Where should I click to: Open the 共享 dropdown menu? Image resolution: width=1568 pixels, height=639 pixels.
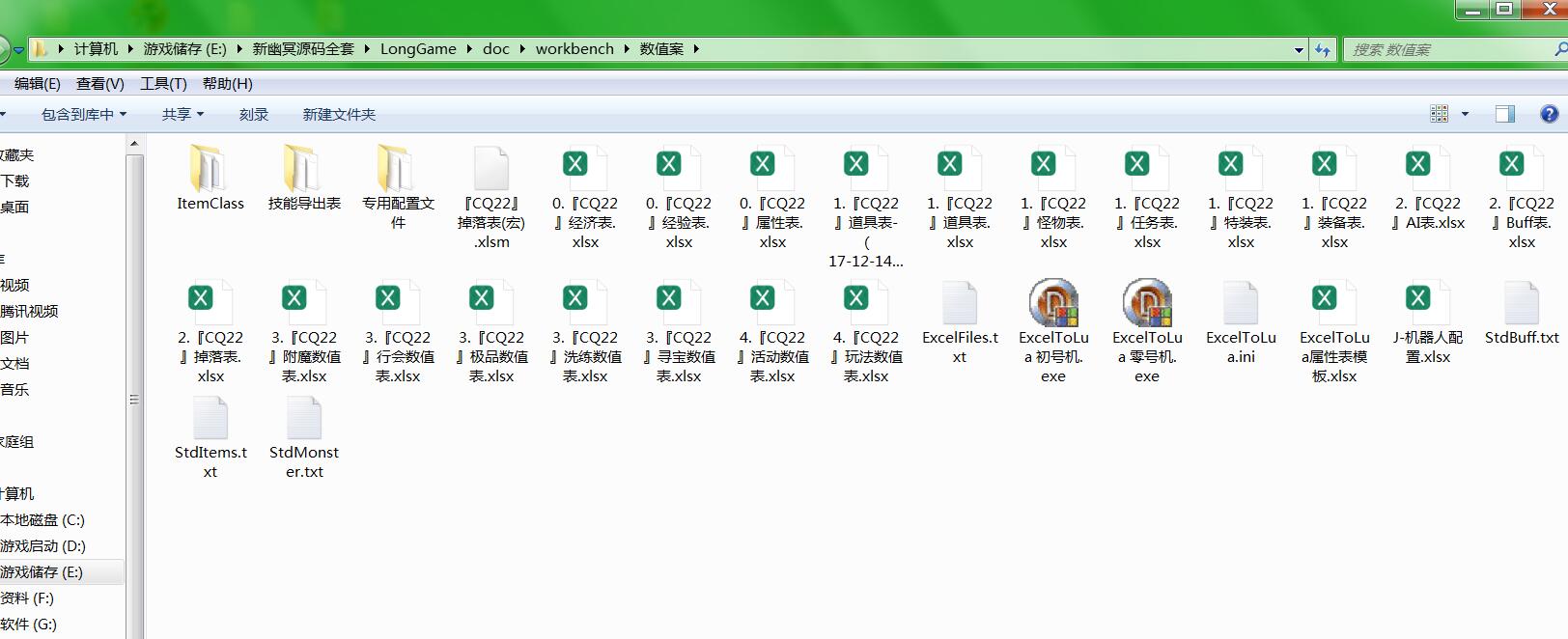182,114
